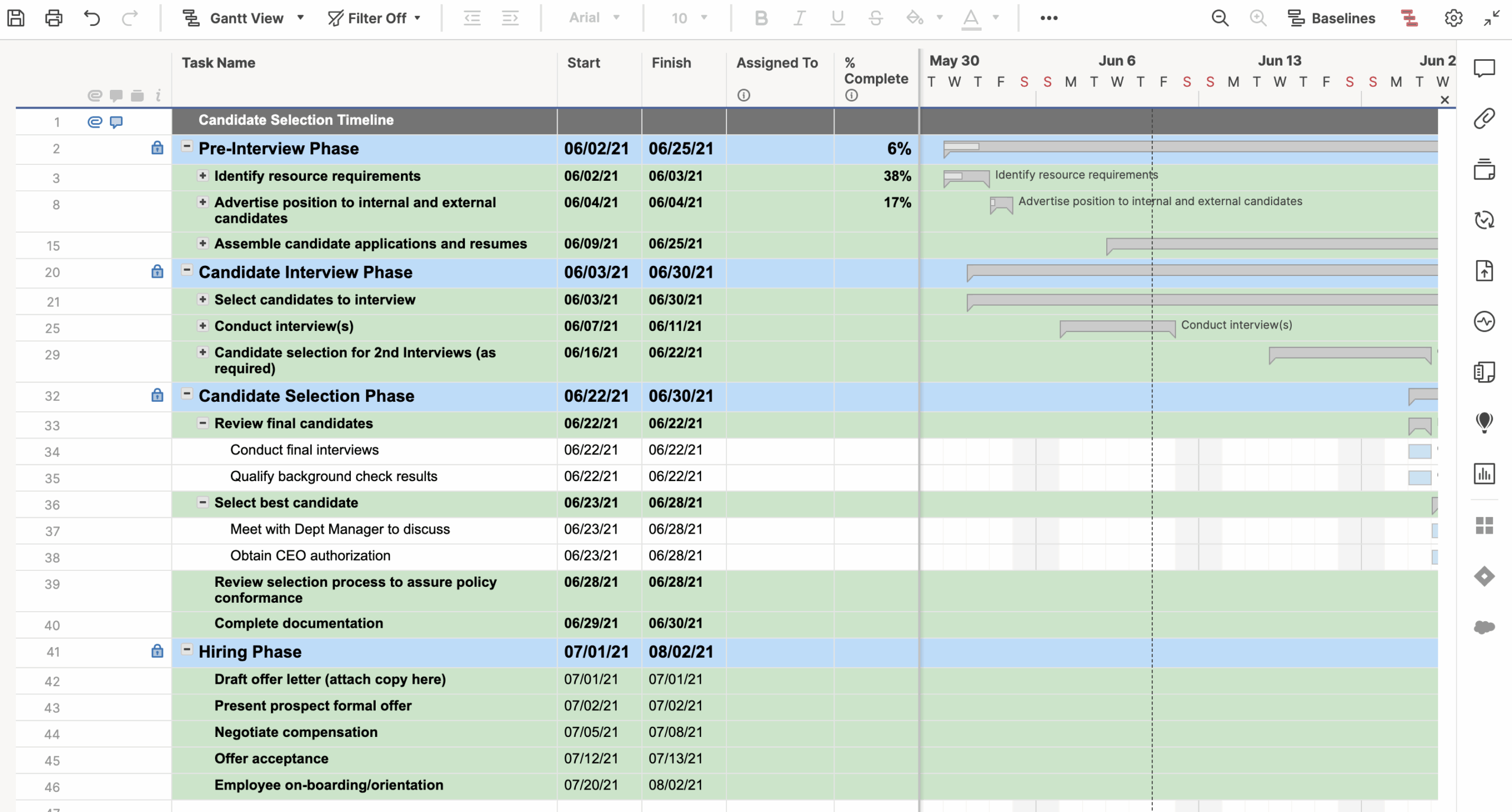Click the Baselines button
This screenshot has width=1512, height=812.
[x=1333, y=18]
